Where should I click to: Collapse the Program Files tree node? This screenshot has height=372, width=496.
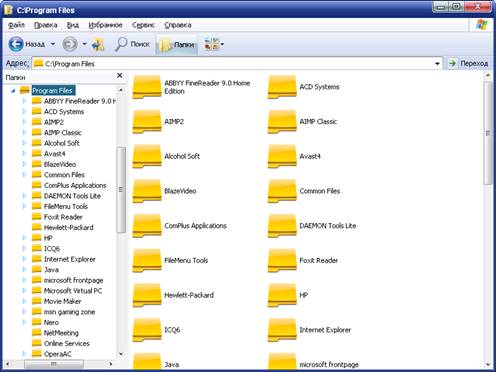(x=13, y=90)
